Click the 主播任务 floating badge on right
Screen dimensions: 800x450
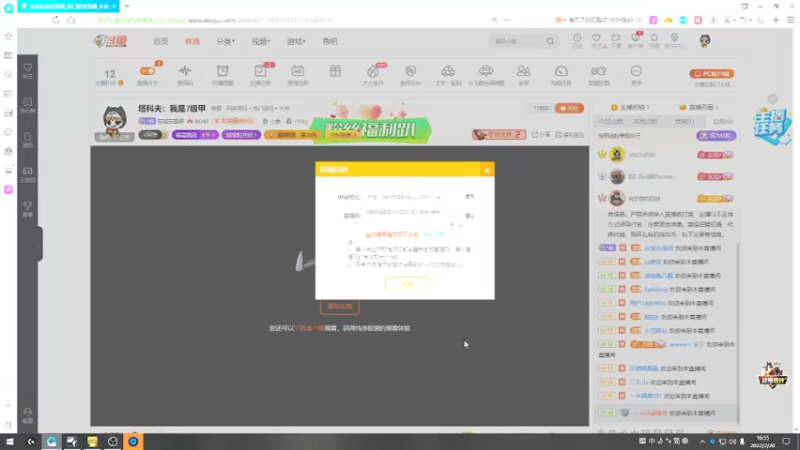(772, 124)
